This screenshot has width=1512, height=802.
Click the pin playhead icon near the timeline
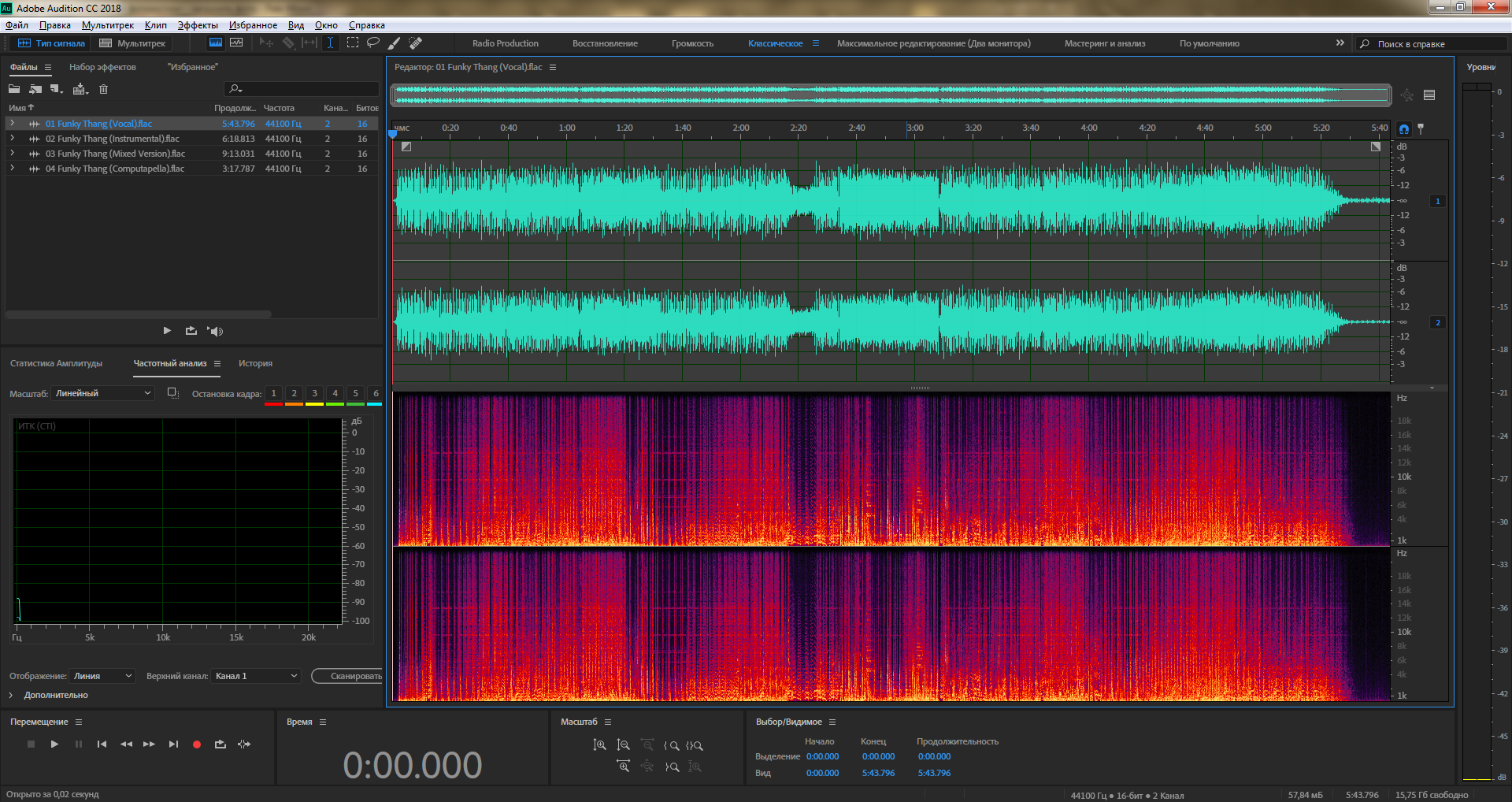point(1421,128)
